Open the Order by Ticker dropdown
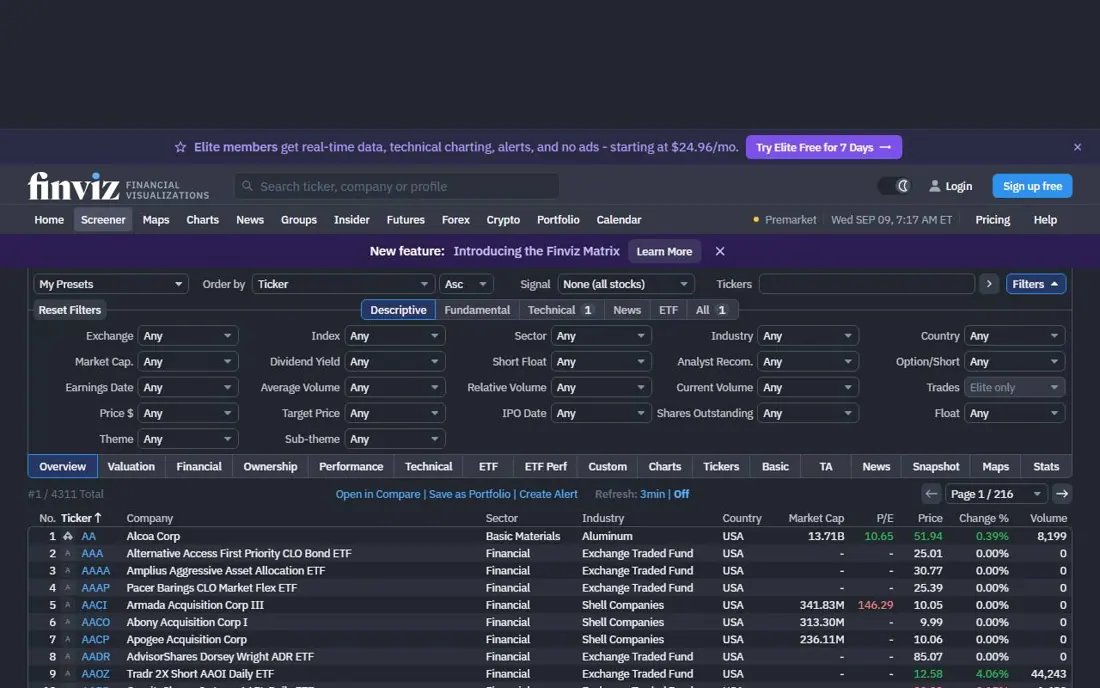 [x=343, y=284]
